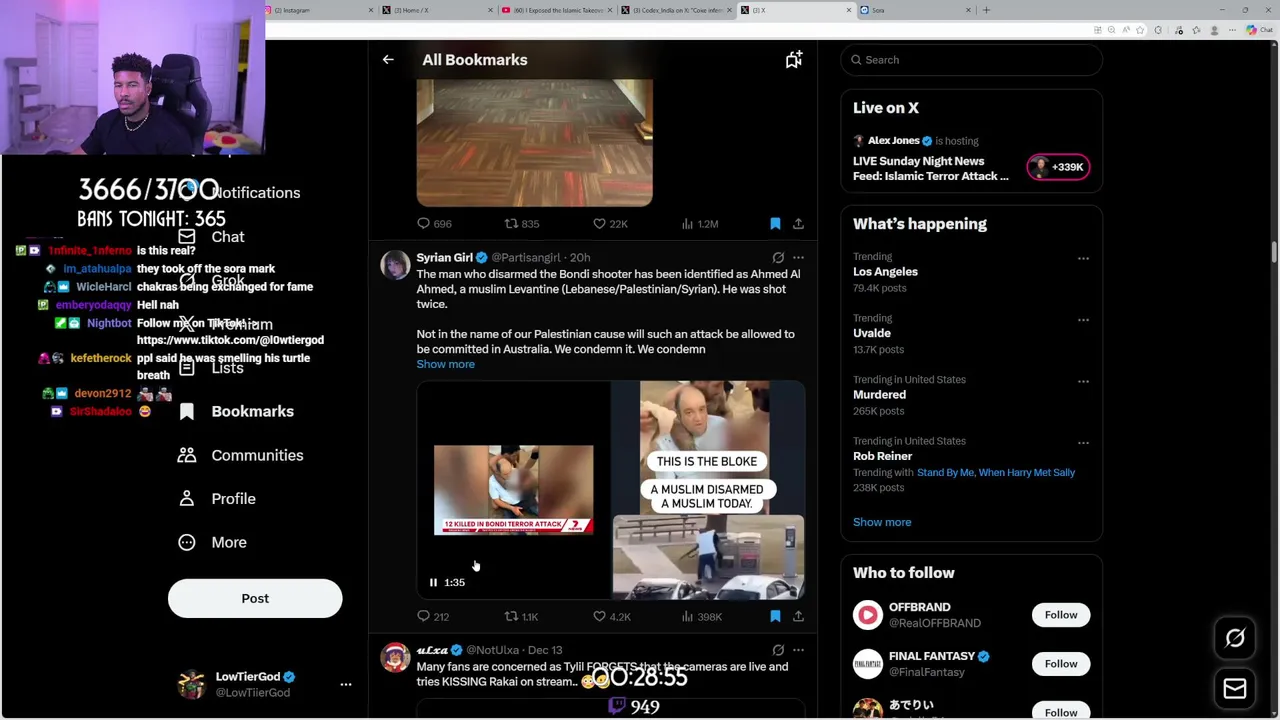
Task: Open Grok on the ulxa post
Action: tap(778, 650)
